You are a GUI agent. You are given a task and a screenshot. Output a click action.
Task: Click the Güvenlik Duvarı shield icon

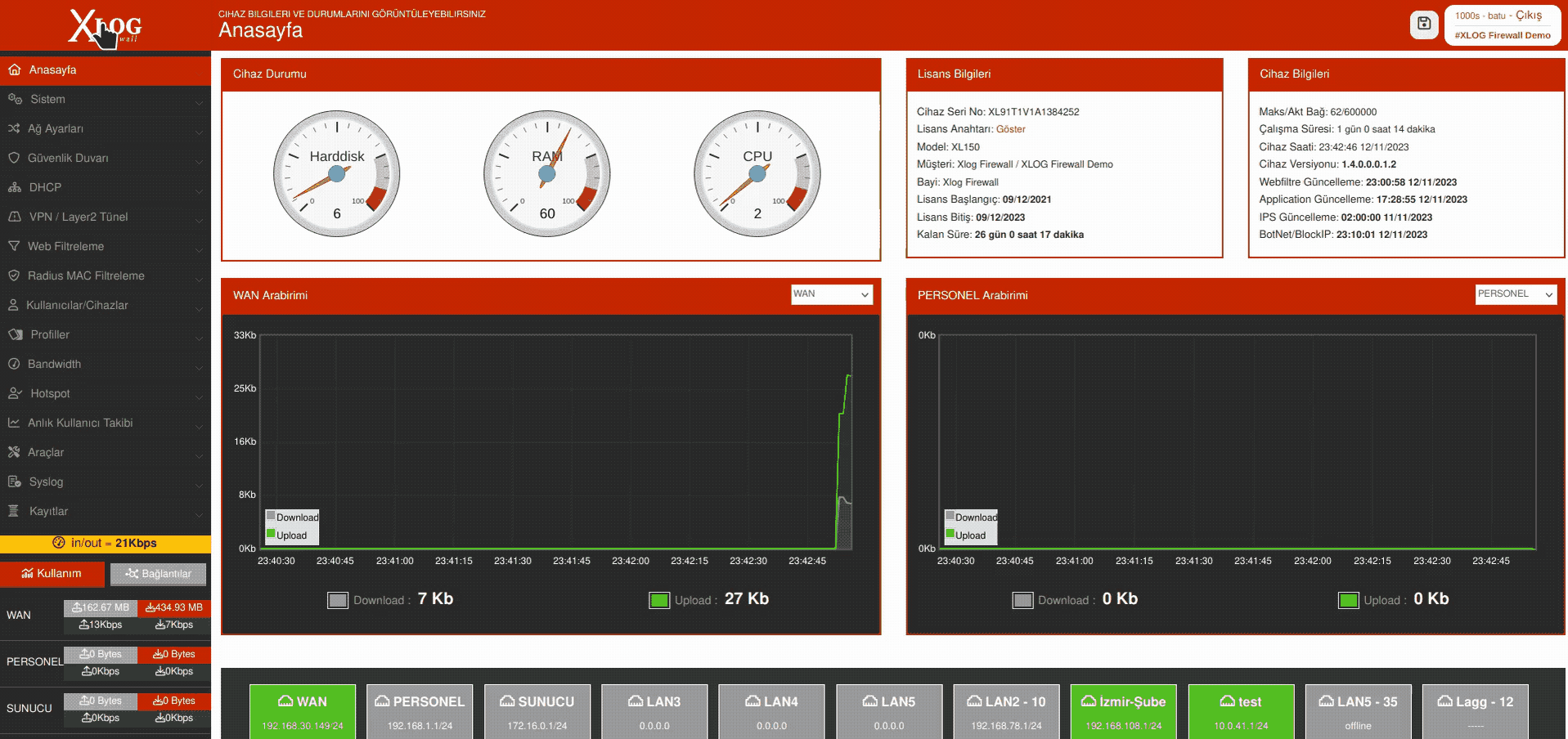pos(14,158)
